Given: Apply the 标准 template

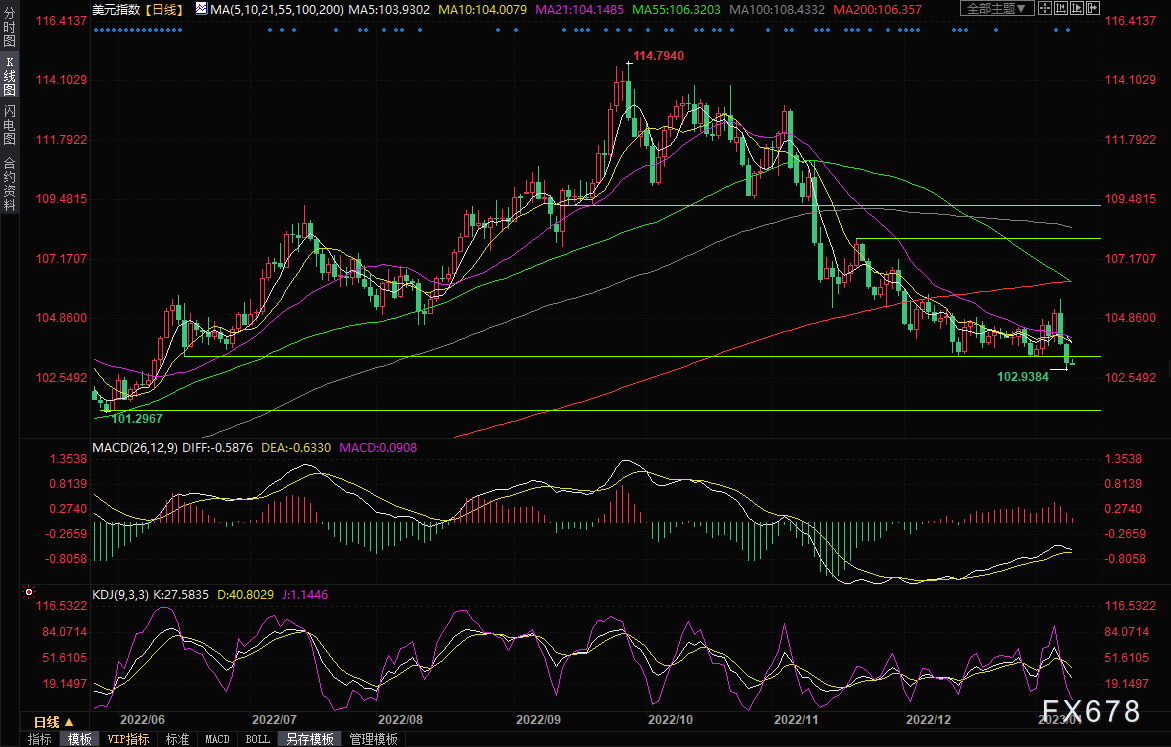Looking at the screenshot, I should [177, 740].
